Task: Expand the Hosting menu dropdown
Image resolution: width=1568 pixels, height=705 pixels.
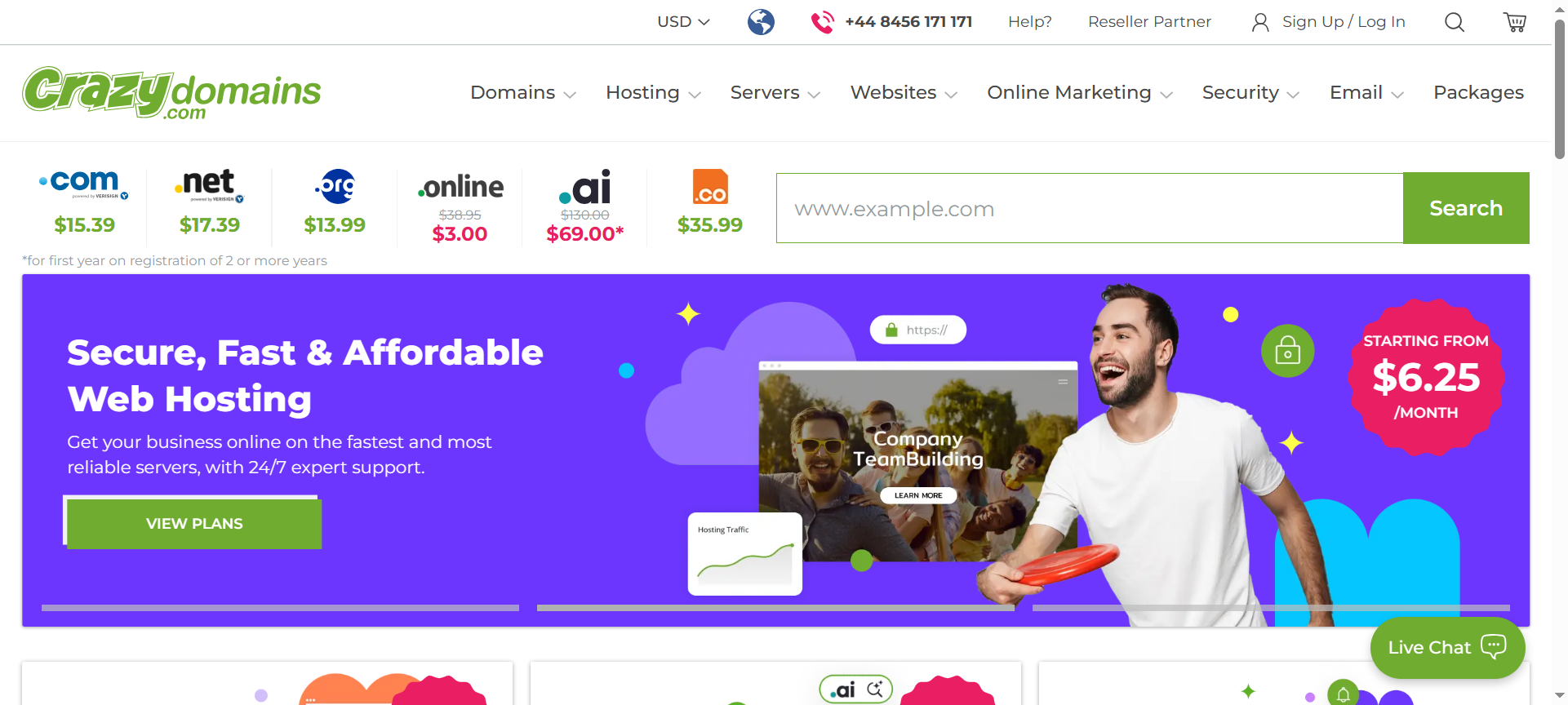Action: (653, 93)
